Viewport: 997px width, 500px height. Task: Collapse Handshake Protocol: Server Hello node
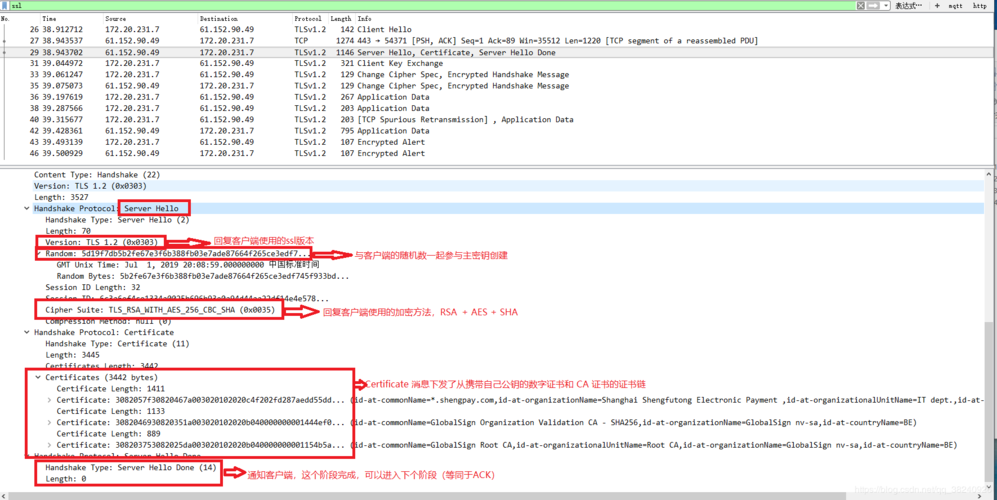[x=27, y=209]
